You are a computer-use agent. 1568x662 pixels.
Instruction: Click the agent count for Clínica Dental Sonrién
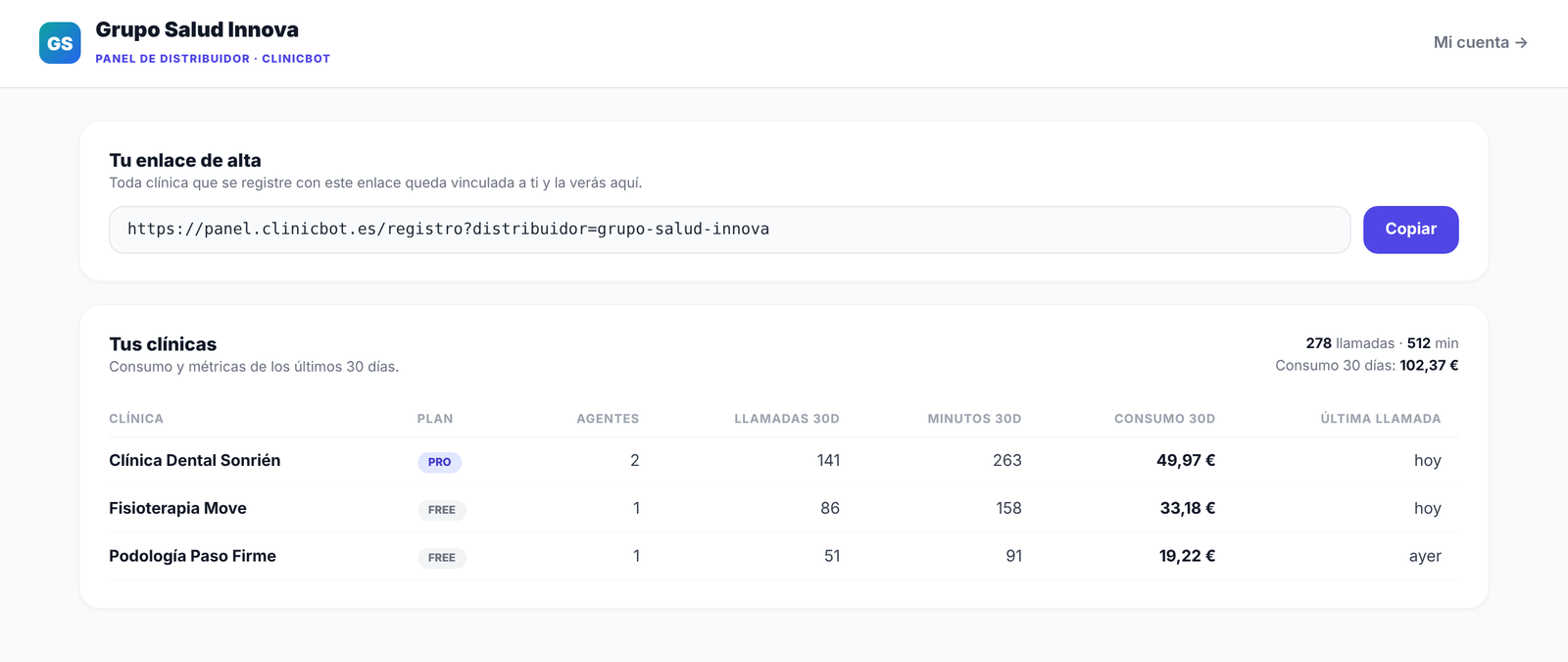tap(635, 461)
